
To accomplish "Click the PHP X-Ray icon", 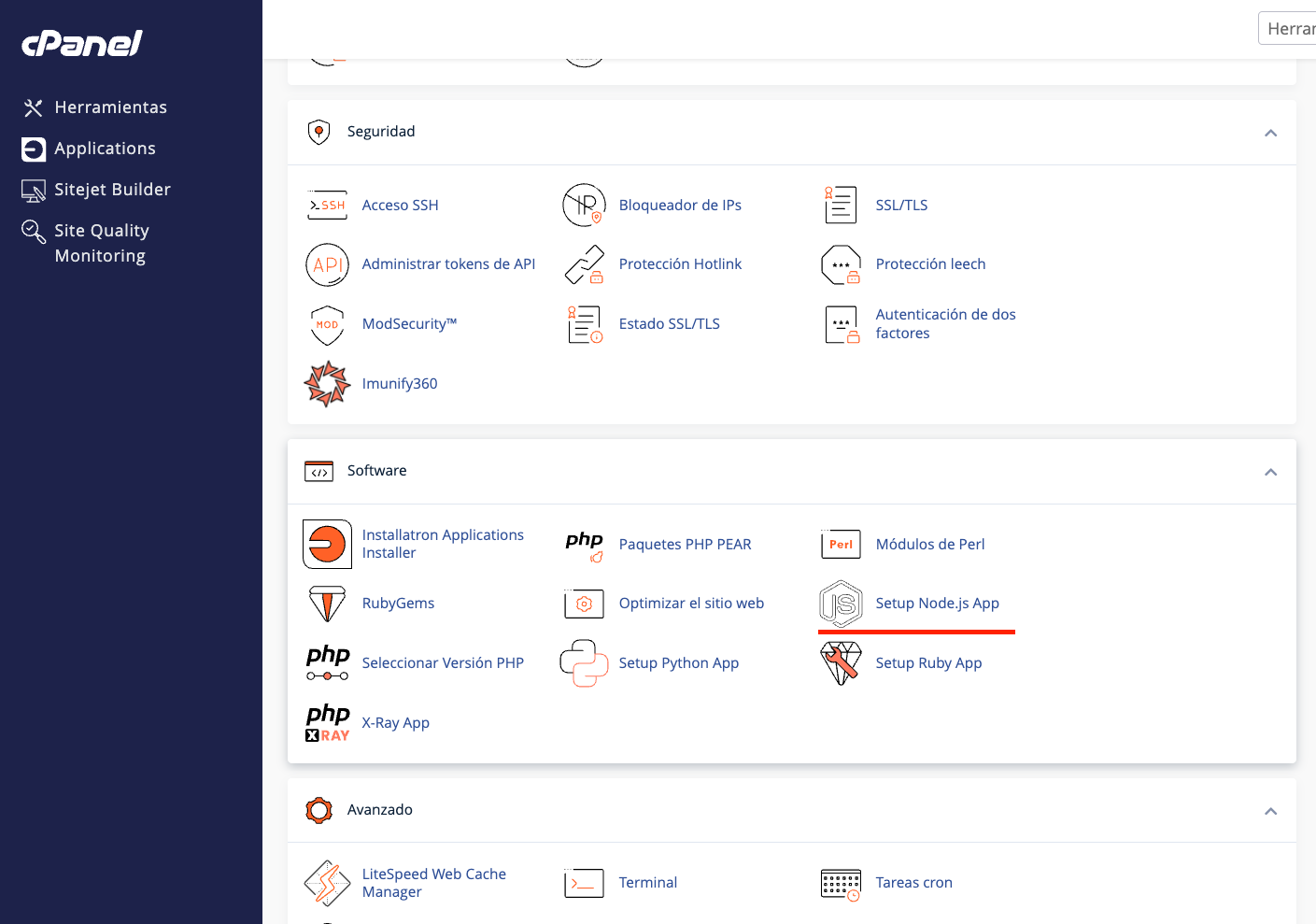I will (x=327, y=723).
